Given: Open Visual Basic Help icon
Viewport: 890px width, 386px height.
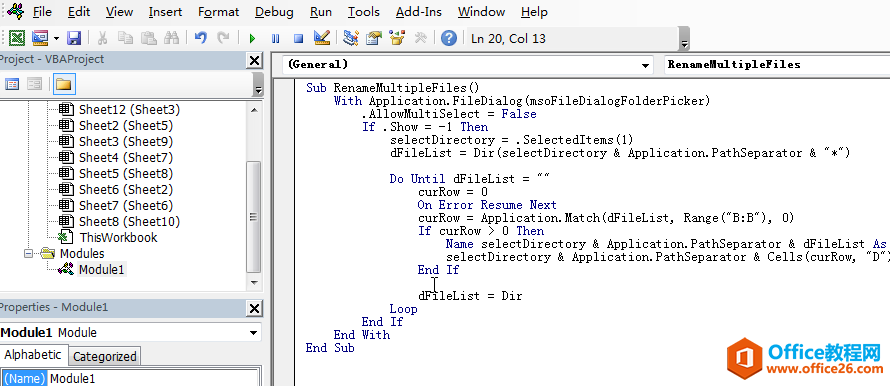Looking at the screenshot, I should pyautogui.click(x=449, y=38).
